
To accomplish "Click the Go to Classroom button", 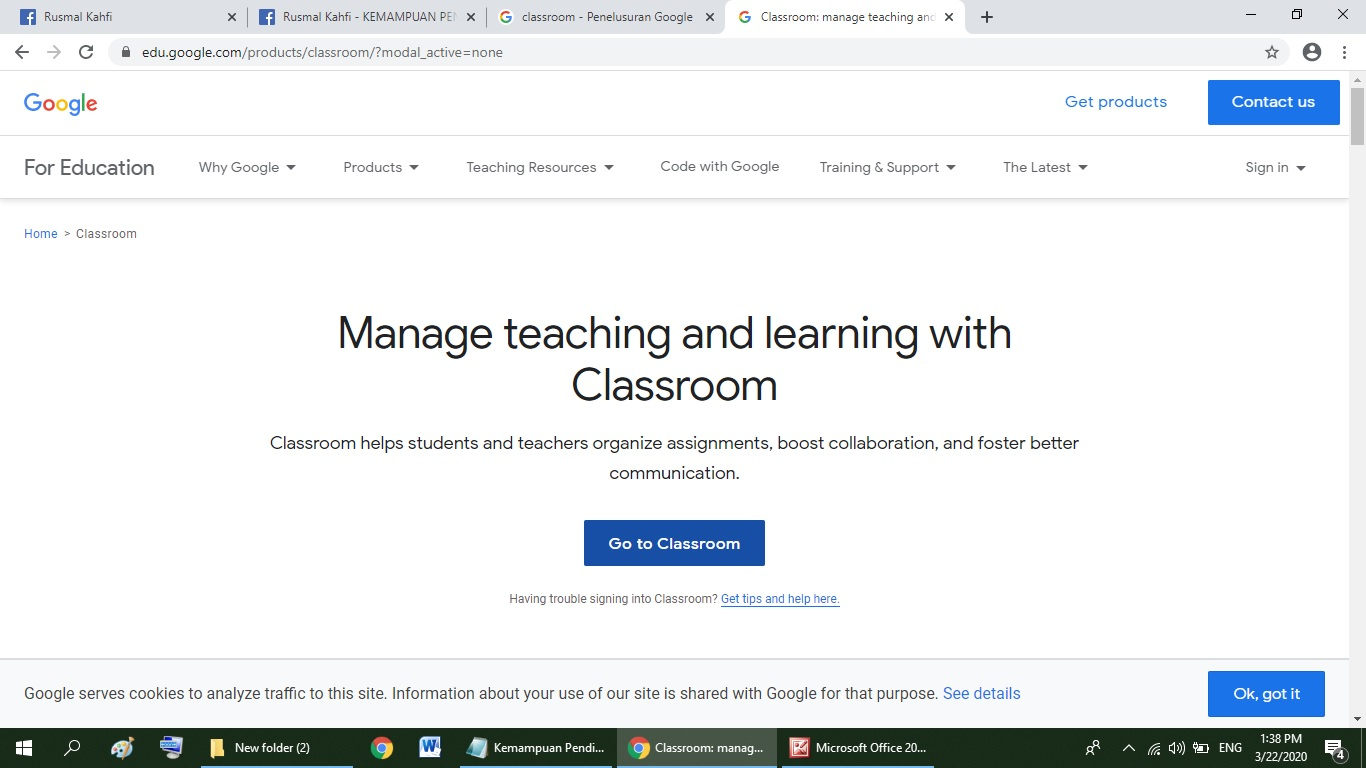I will pyautogui.click(x=674, y=543).
